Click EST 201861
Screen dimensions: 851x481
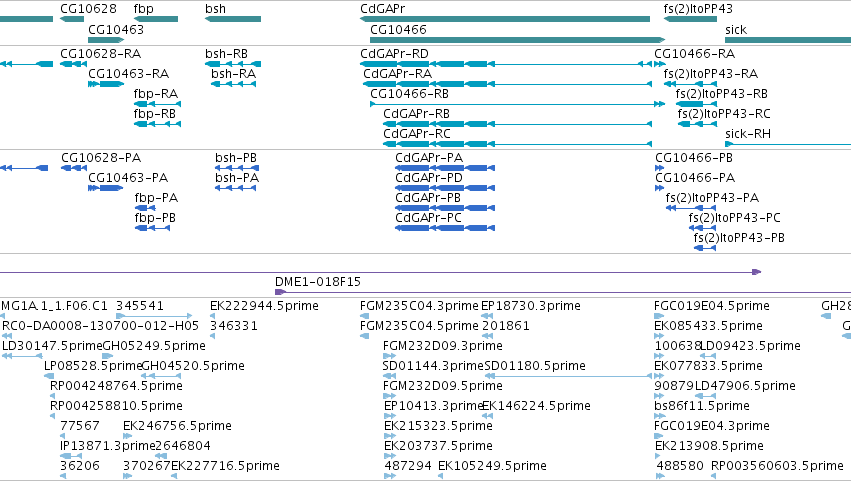pyautogui.click(x=505, y=326)
